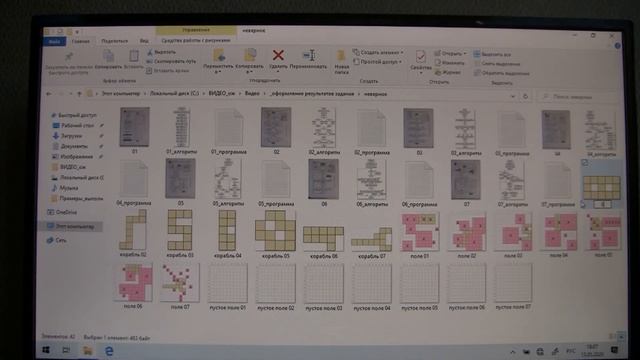The height and width of the screenshot is (360, 640).
Task: Expand the Открыть dropdown in ribbon
Action: coord(450,53)
